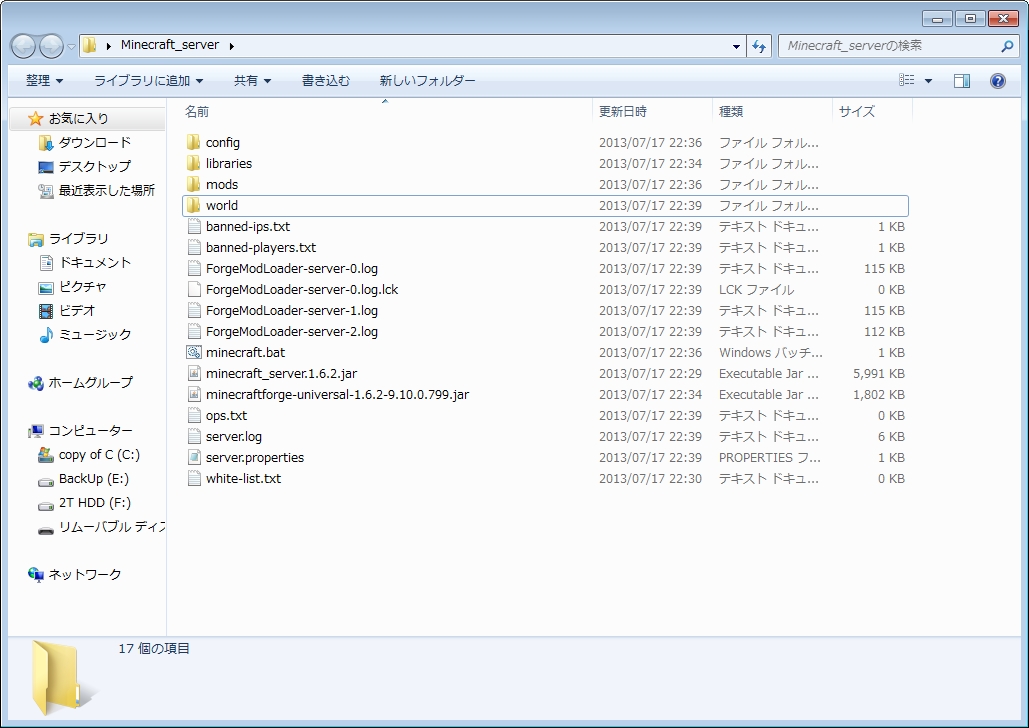Select ForgeModLoader-server-2.log file icon

click(194, 332)
